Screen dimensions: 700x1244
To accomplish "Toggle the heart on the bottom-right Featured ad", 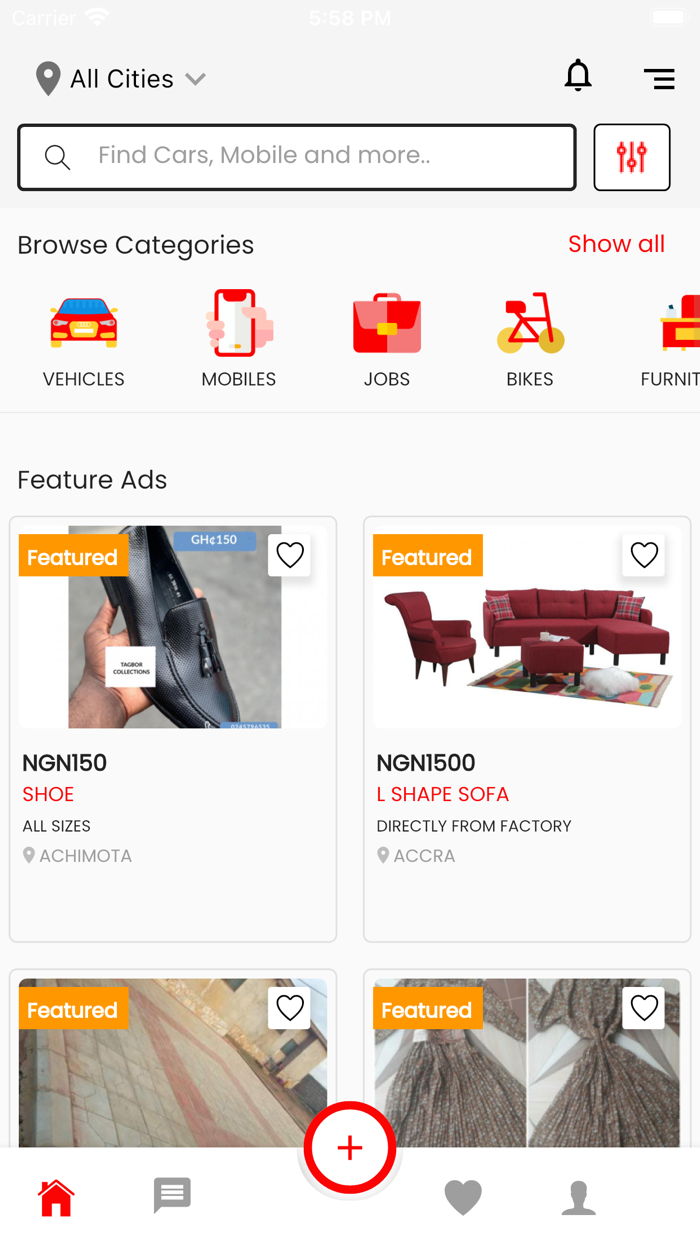I will point(643,1008).
